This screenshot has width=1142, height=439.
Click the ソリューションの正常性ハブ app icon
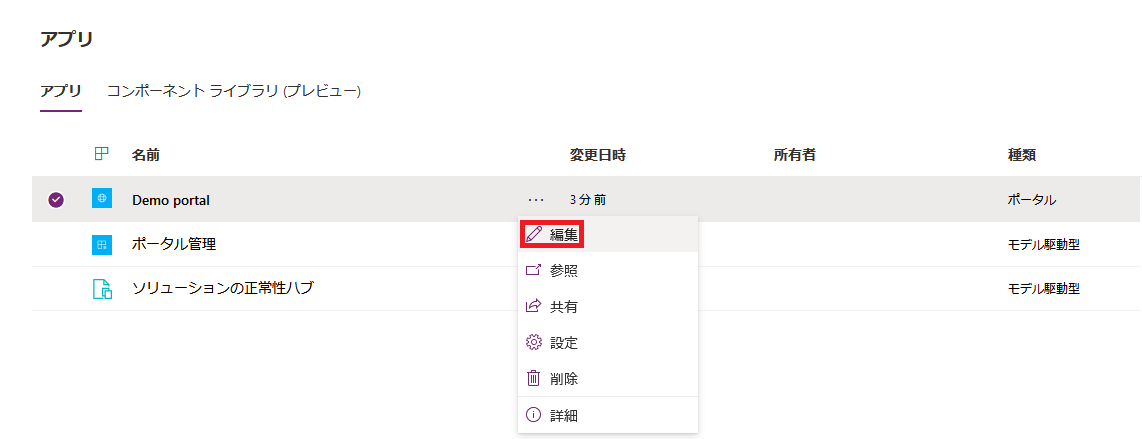[x=101, y=289]
